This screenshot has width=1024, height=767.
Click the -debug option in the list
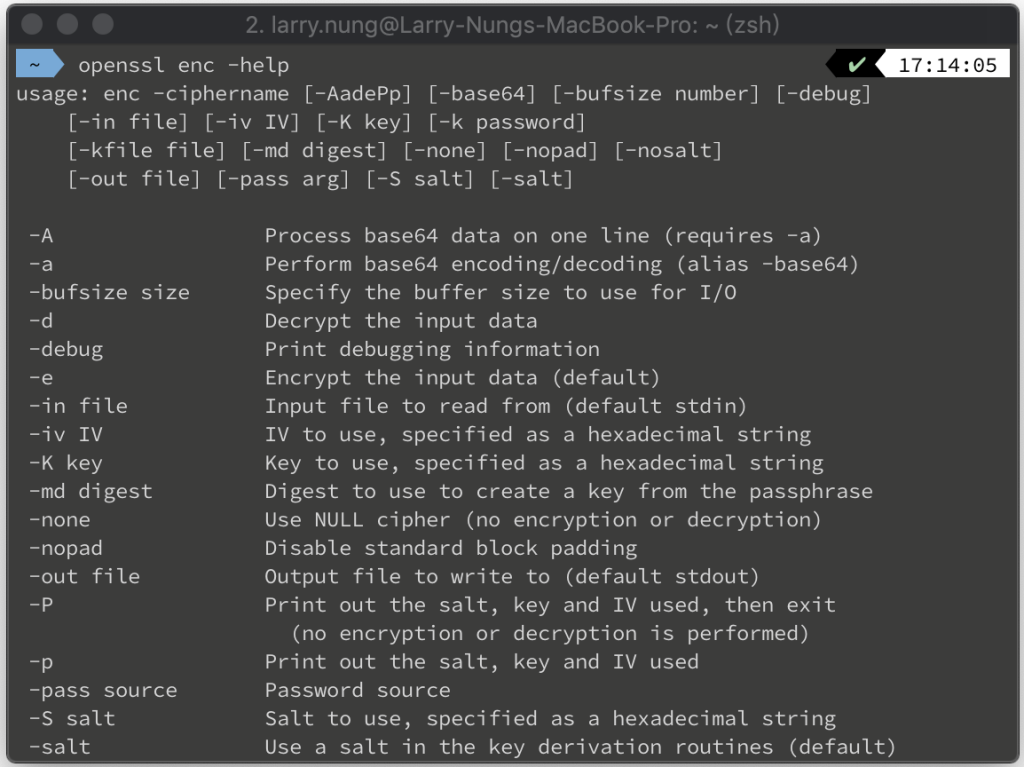[65, 350]
